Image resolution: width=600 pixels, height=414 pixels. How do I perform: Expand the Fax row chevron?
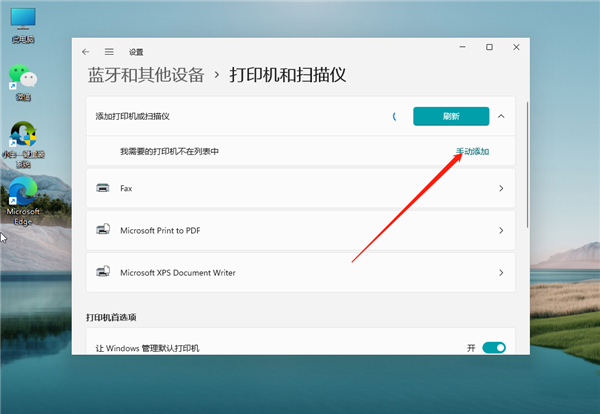(501, 188)
